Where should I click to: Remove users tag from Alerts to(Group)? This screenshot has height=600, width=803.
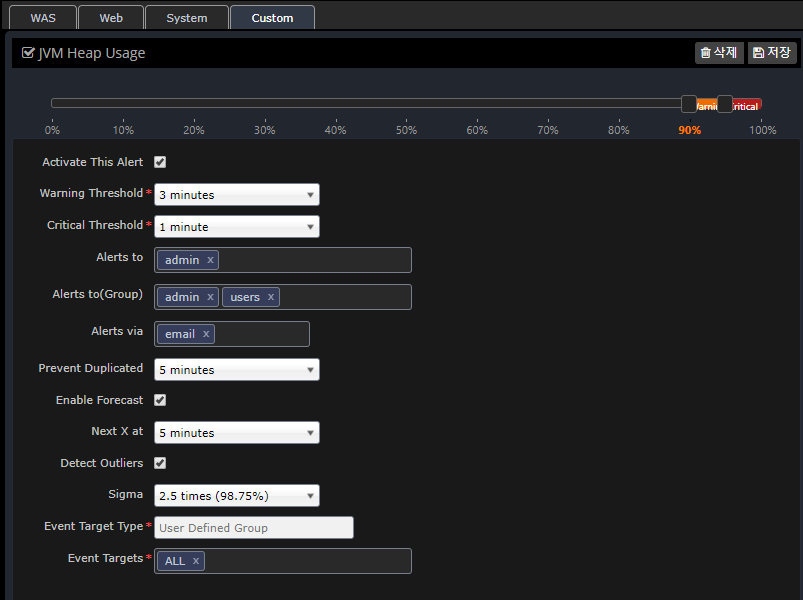tap(270, 297)
